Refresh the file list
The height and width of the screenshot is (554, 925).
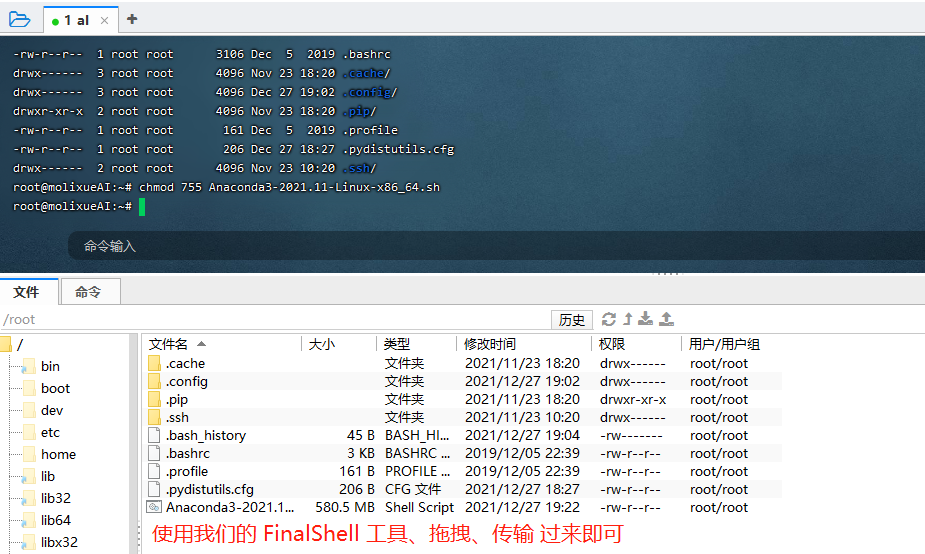[x=609, y=319]
